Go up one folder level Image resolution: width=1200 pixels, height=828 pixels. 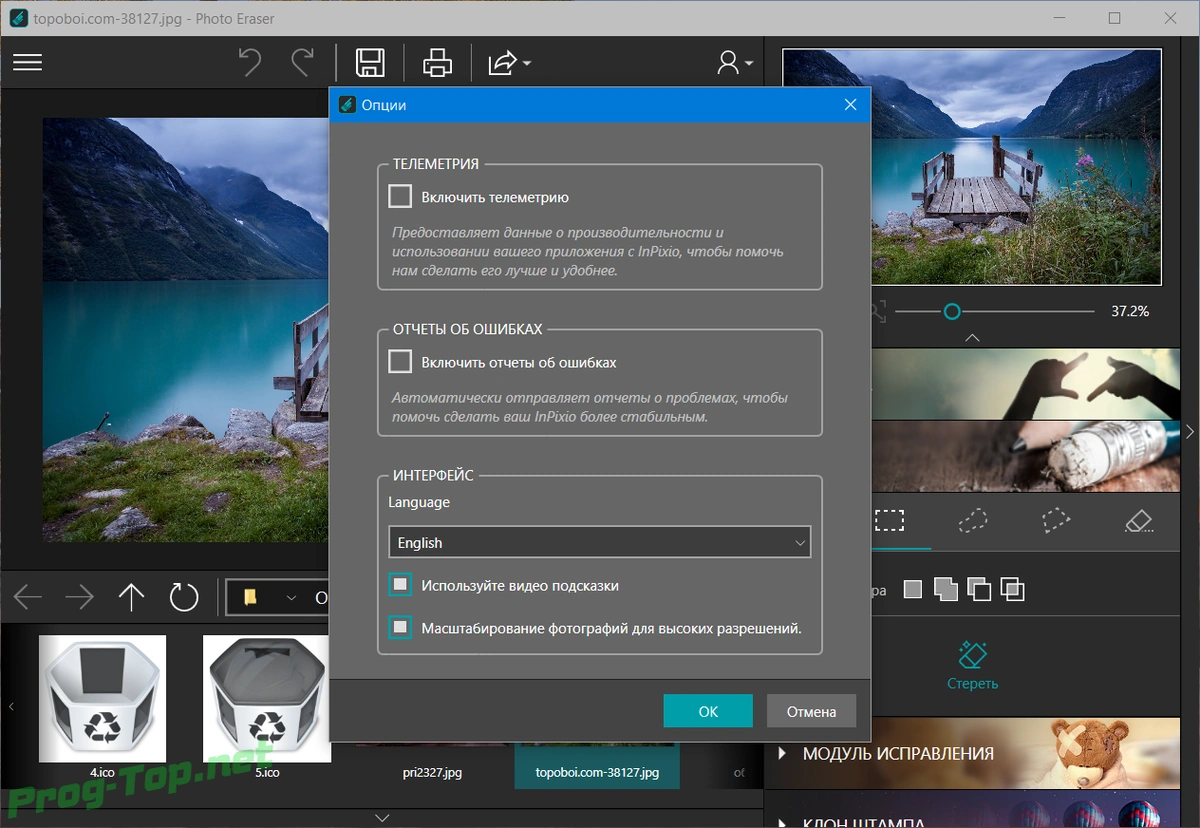[x=132, y=598]
